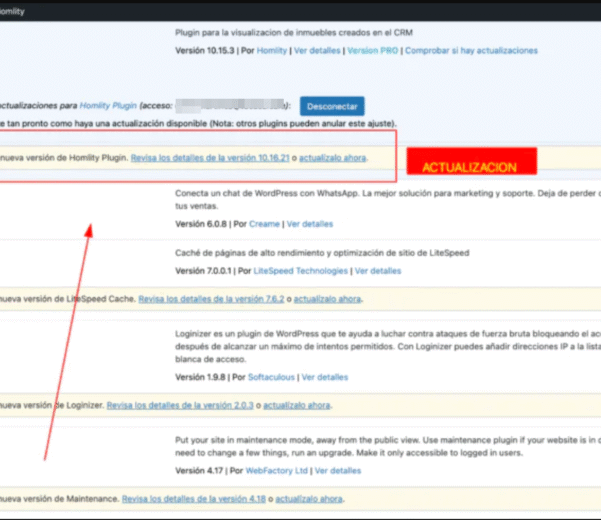Click actualízalo ahora for LiteSpeed Cache
Screen dimensions: 601x520
click(328, 298)
